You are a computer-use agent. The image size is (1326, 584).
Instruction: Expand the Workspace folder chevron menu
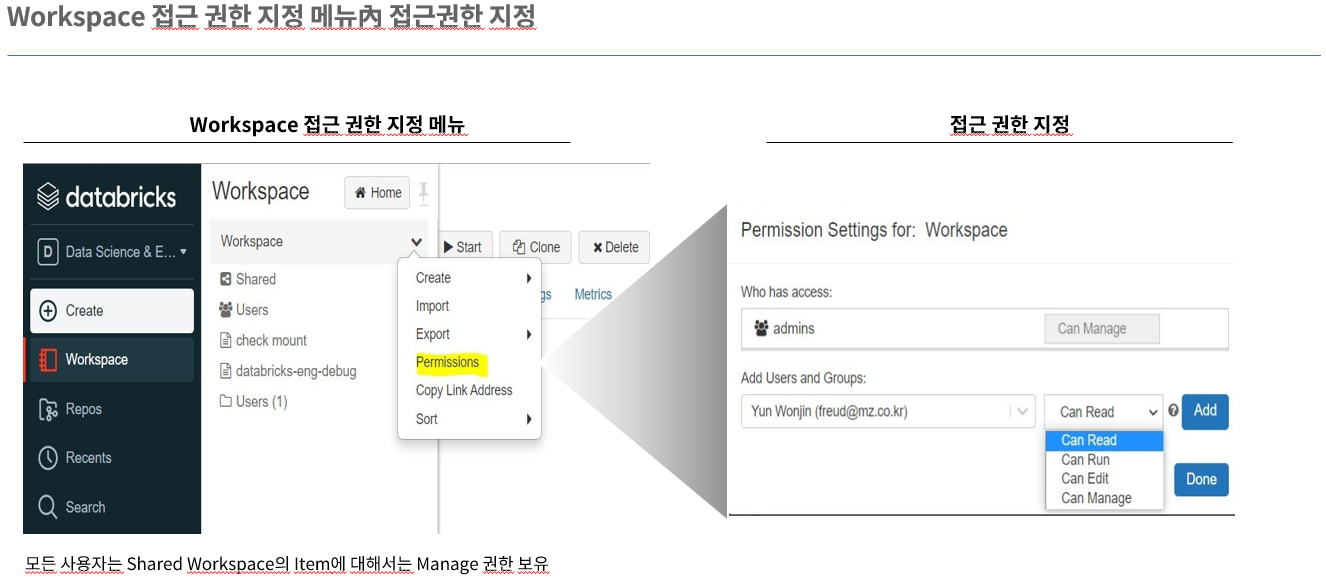(x=416, y=242)
